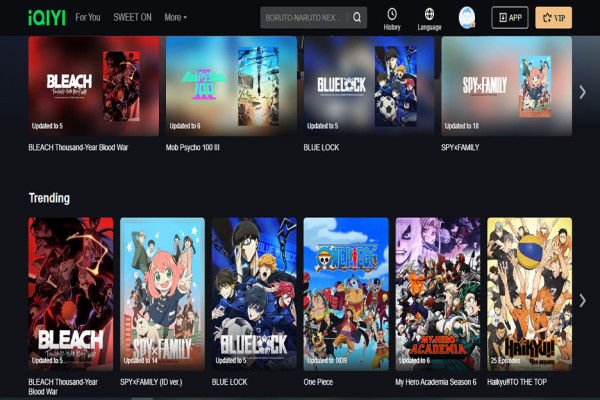Open the Haikyu!! TO THE TOP poster
This screenshot has height=400, width=600.
coord(530,294)
